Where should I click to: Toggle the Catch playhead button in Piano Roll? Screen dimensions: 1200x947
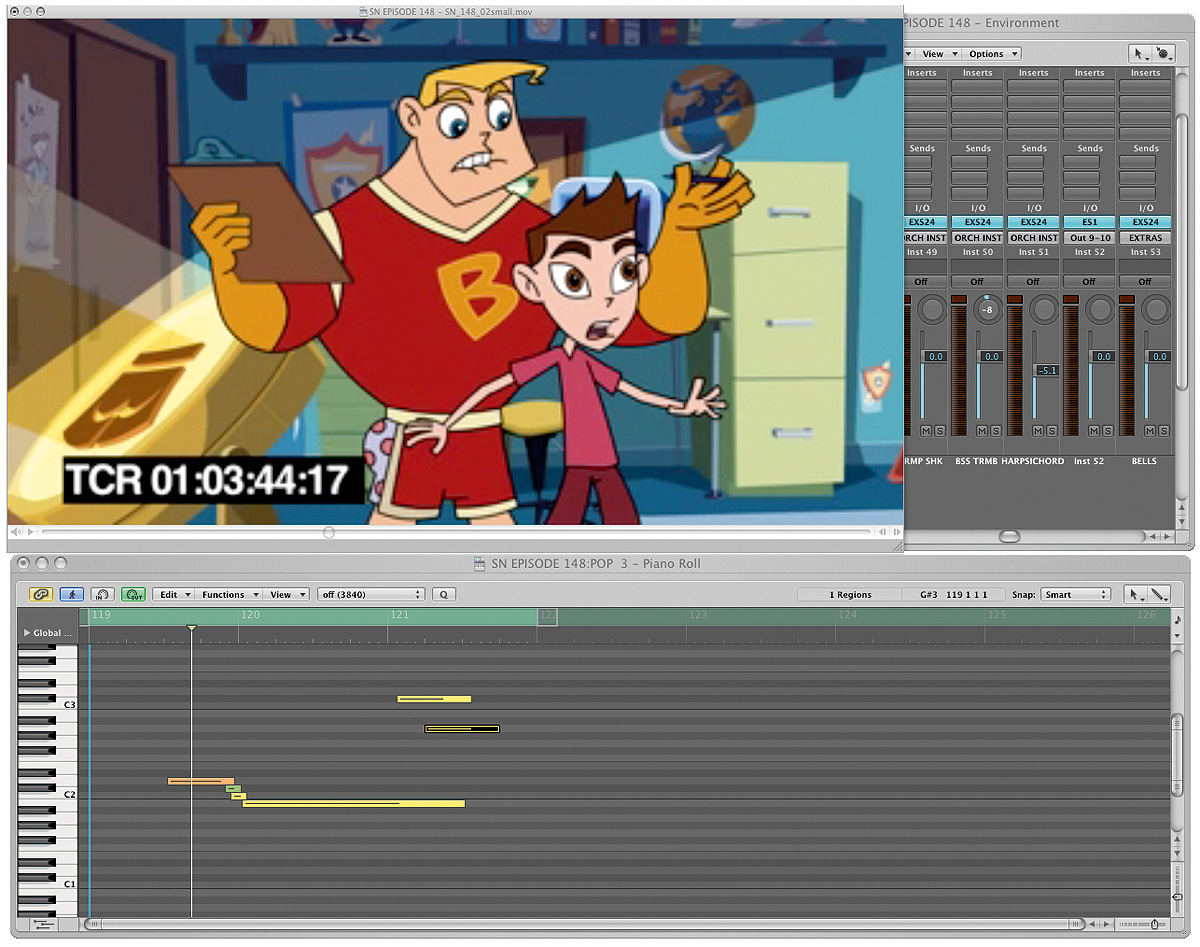click(71, 594)
